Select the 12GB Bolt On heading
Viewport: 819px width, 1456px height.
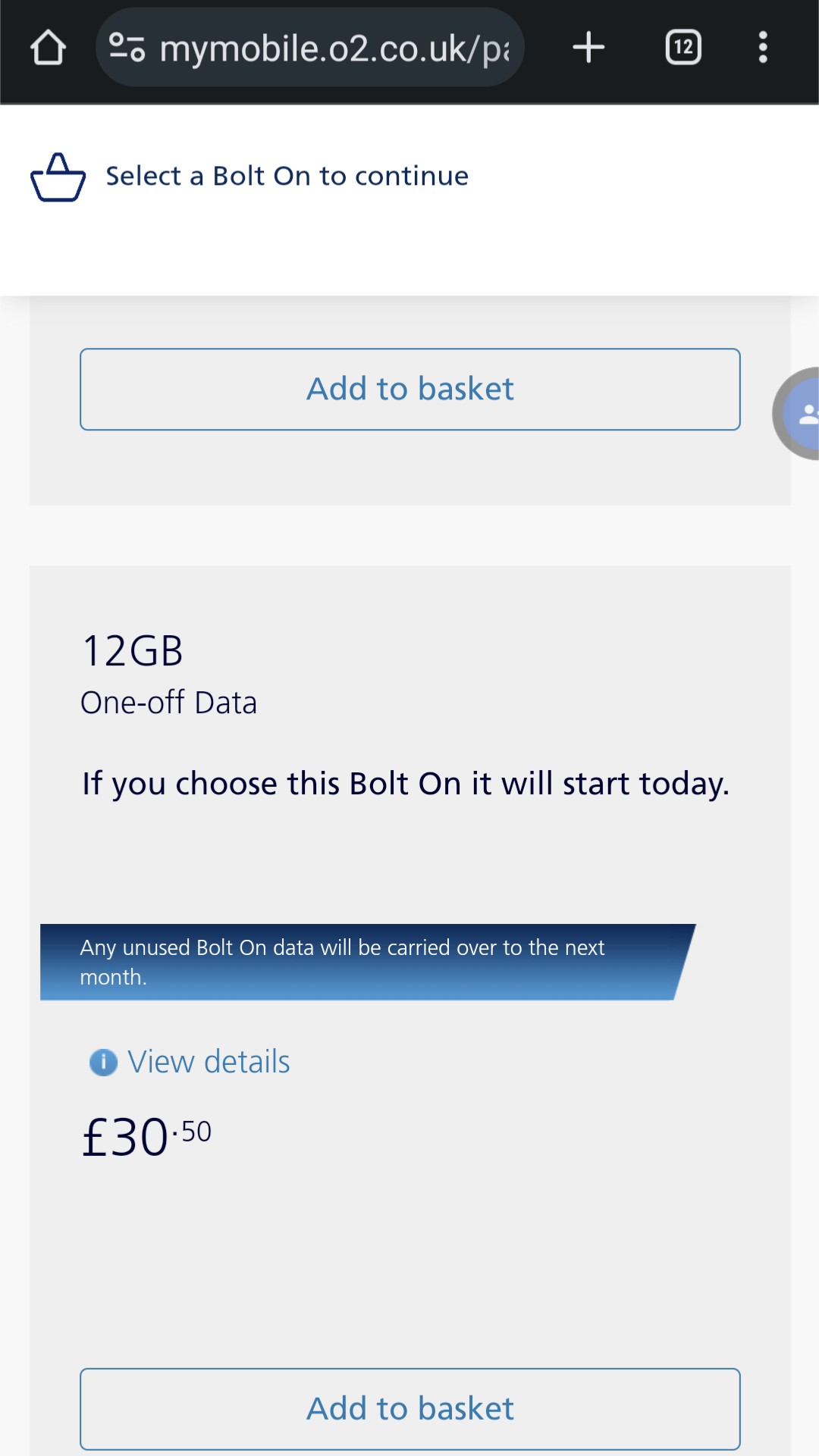(132, 650)
